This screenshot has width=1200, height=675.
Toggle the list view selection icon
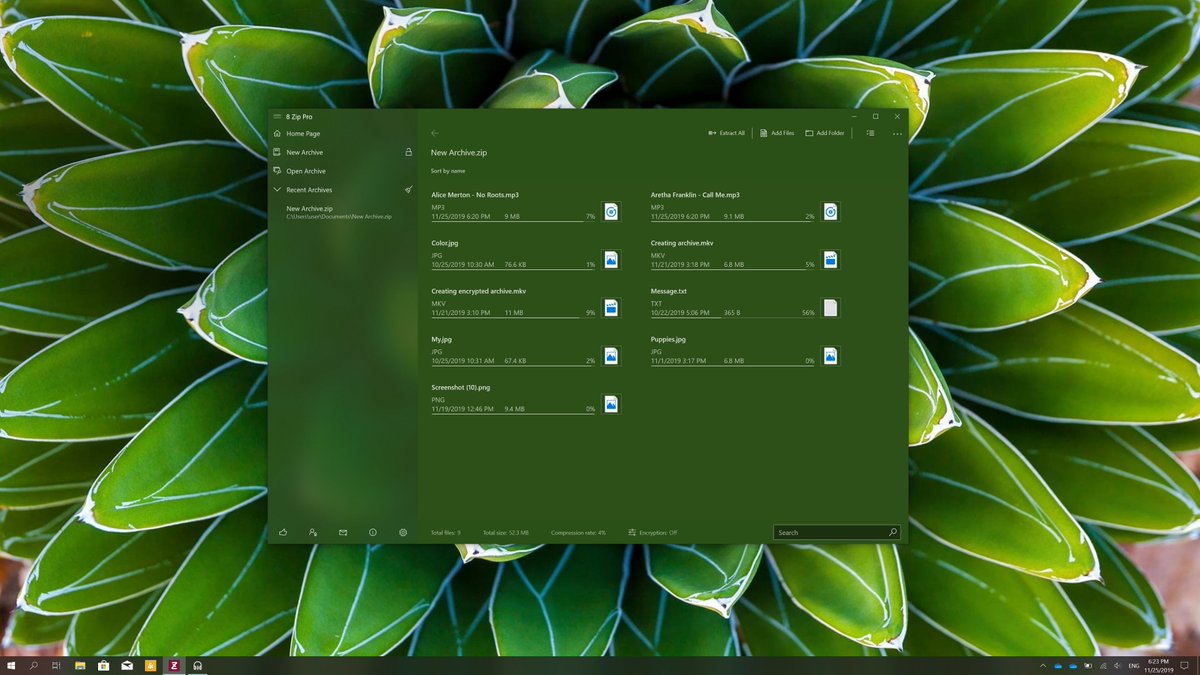pos(870,133)
